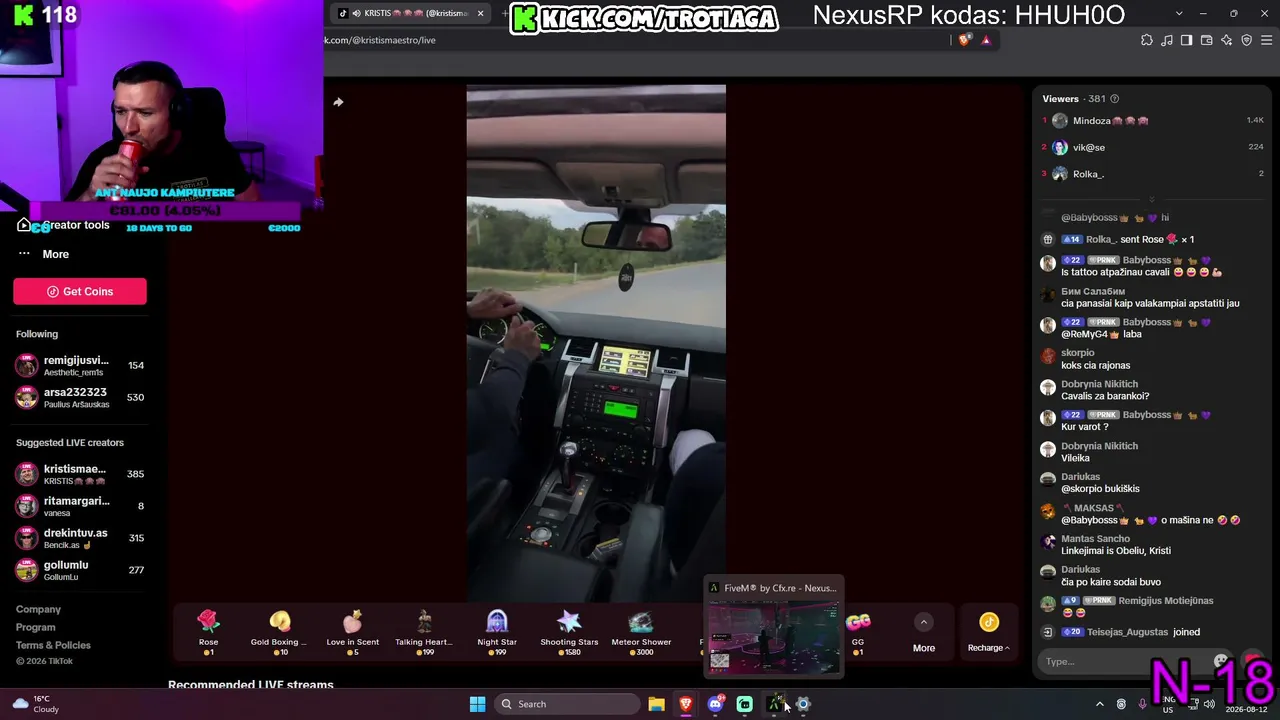Open the weather widget showing Cloudy
Screen dimensions: 1280x720
[x=38, y=704]
